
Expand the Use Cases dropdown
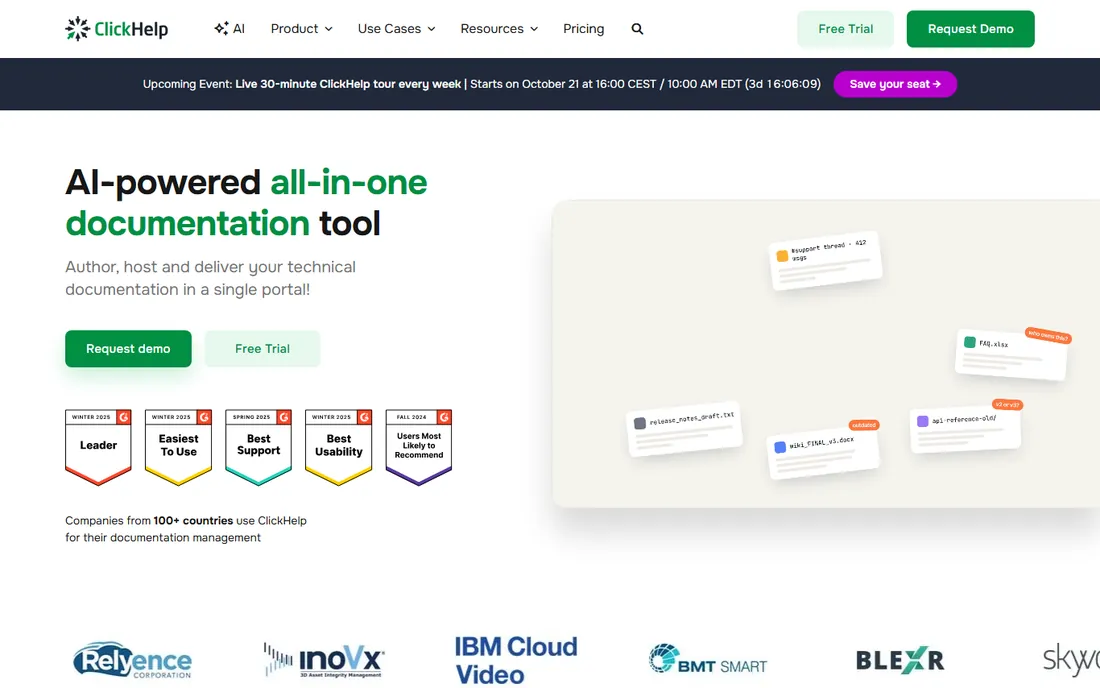396,29
